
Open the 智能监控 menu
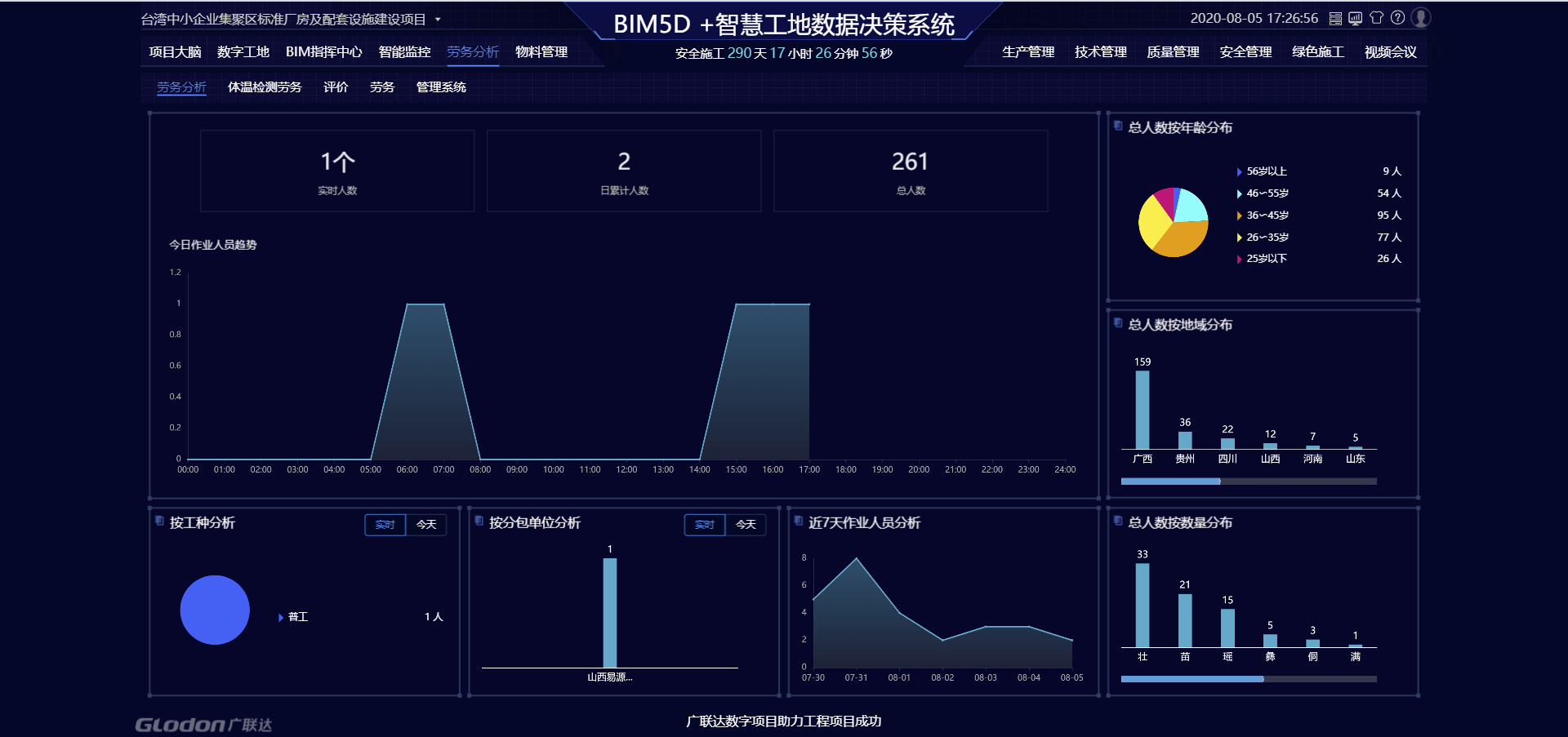(x=405, y=52)
